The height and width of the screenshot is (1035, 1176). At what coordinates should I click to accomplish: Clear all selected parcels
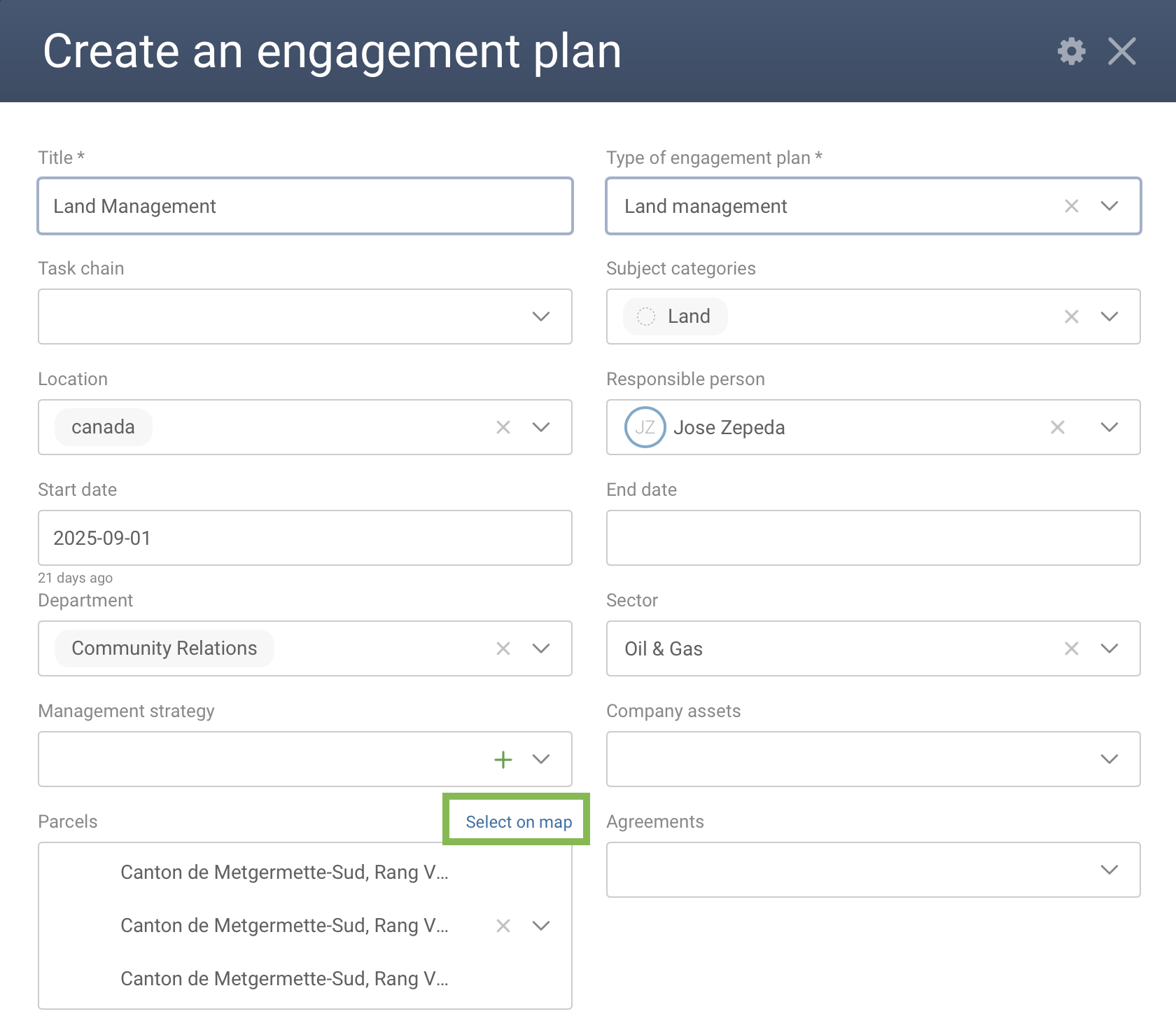[x=503, y=926]
